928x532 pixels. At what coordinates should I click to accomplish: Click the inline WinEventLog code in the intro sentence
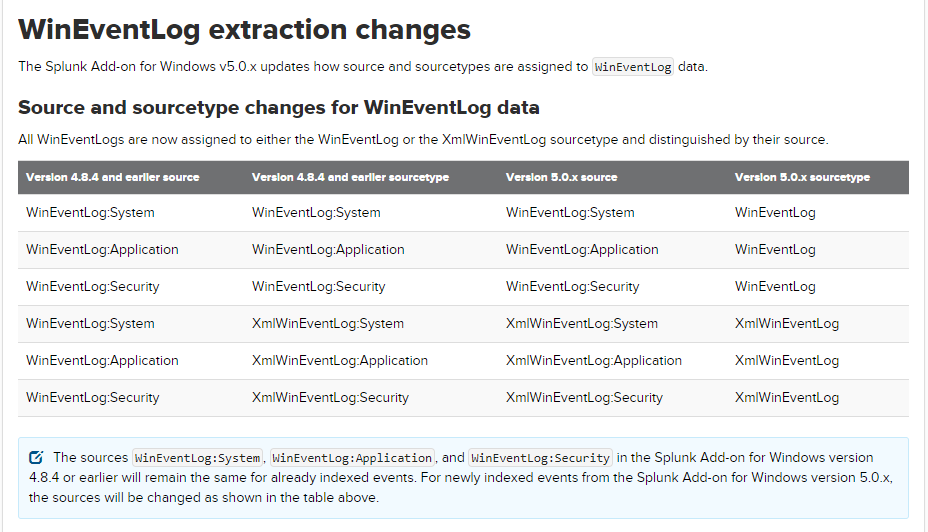coord(633,67)
